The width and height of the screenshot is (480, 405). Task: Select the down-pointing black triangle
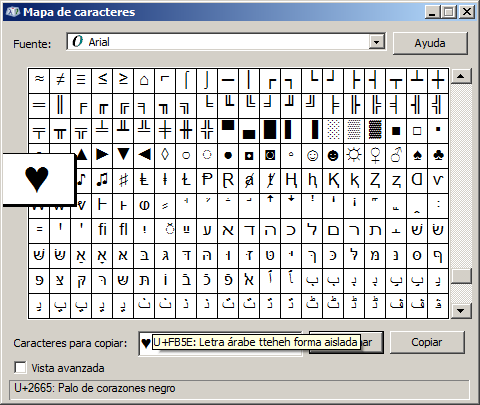click(x=123, y=155)
